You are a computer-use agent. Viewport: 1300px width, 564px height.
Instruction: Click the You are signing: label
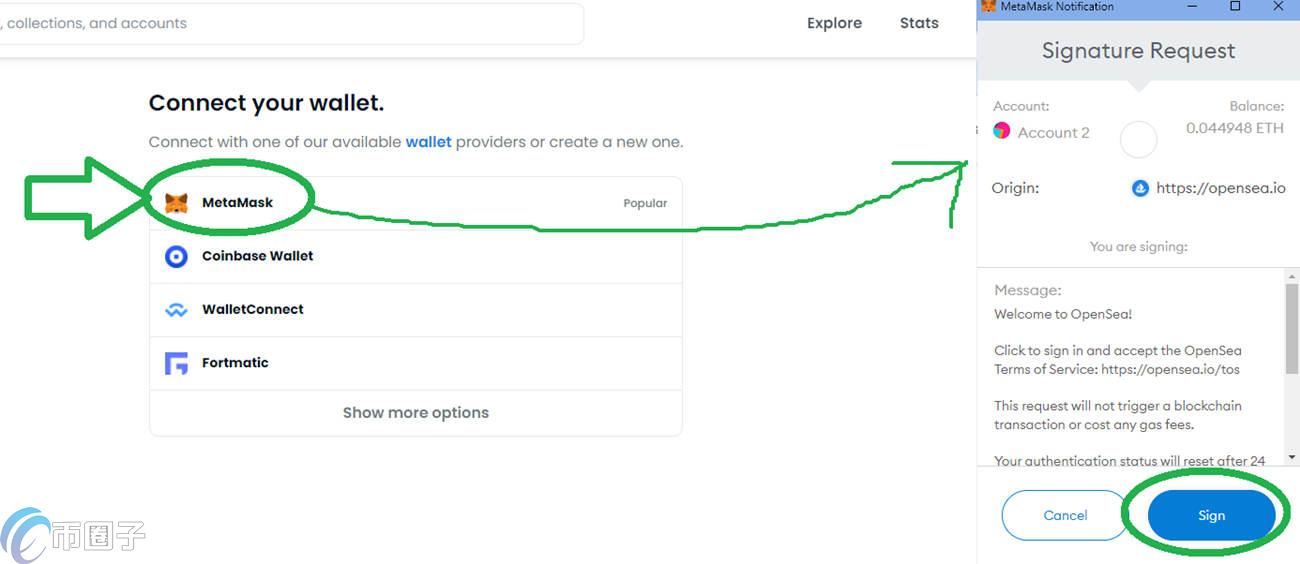[x=1138, y=246]
